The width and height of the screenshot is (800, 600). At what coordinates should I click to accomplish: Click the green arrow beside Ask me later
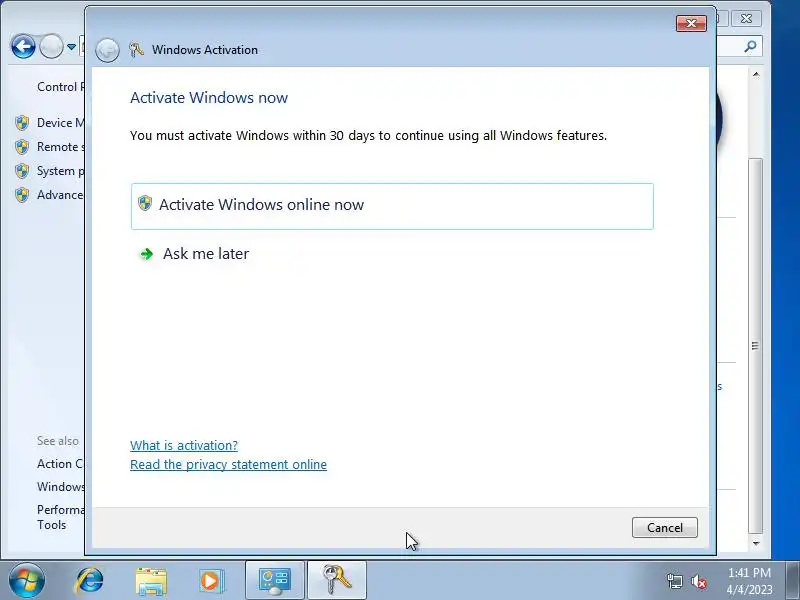[x=146, y=254]
